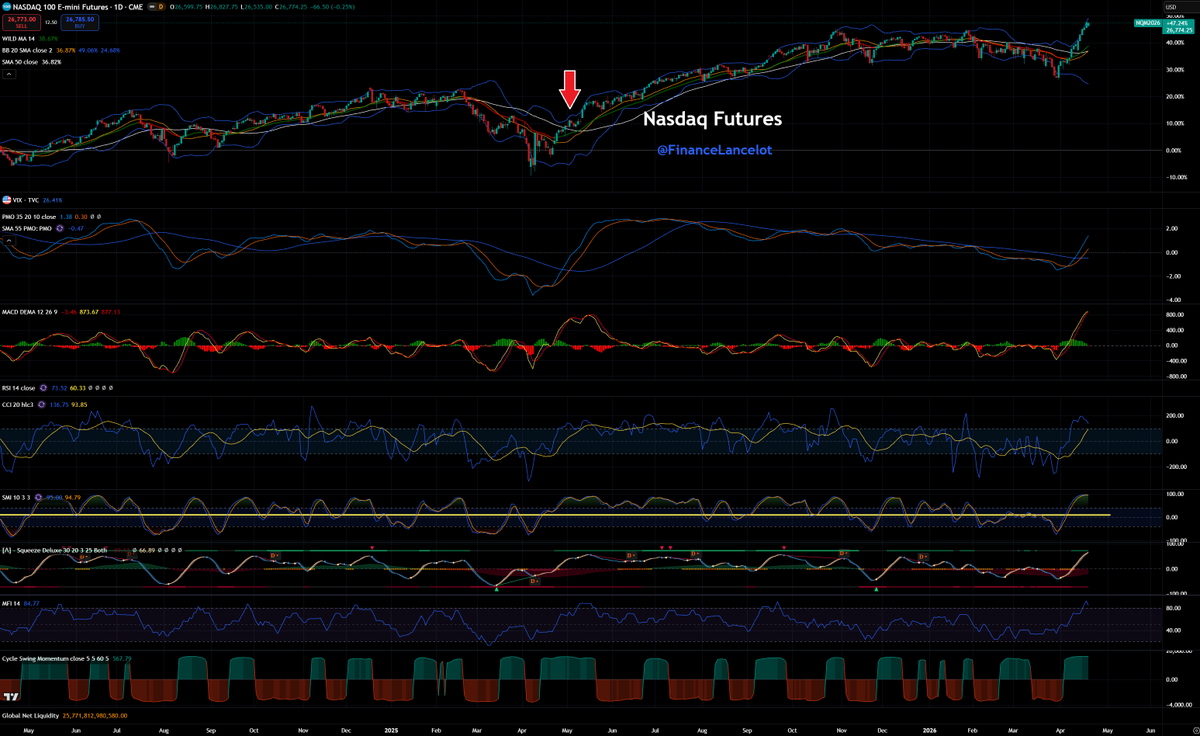Viewport: 1200px width, 736px height.
Task: Click the VIX flag icon
Action: pos(6,200)
